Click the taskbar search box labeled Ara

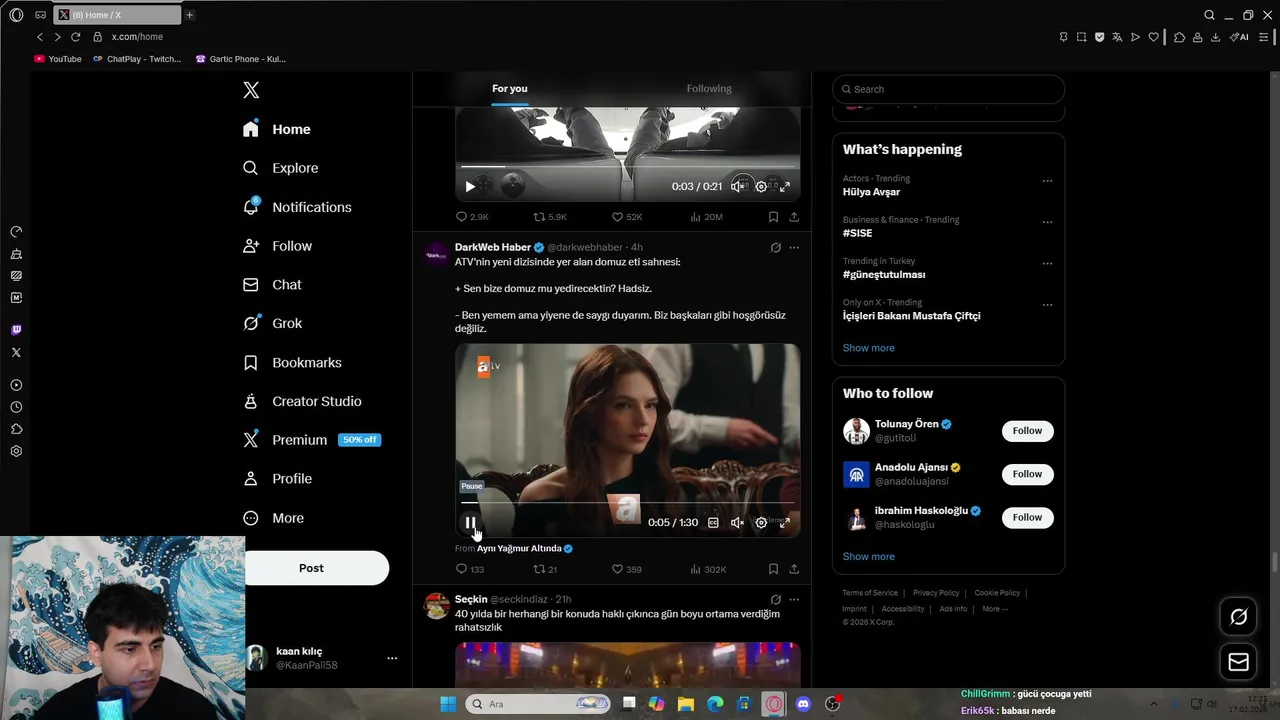click(x=538, y=704)
